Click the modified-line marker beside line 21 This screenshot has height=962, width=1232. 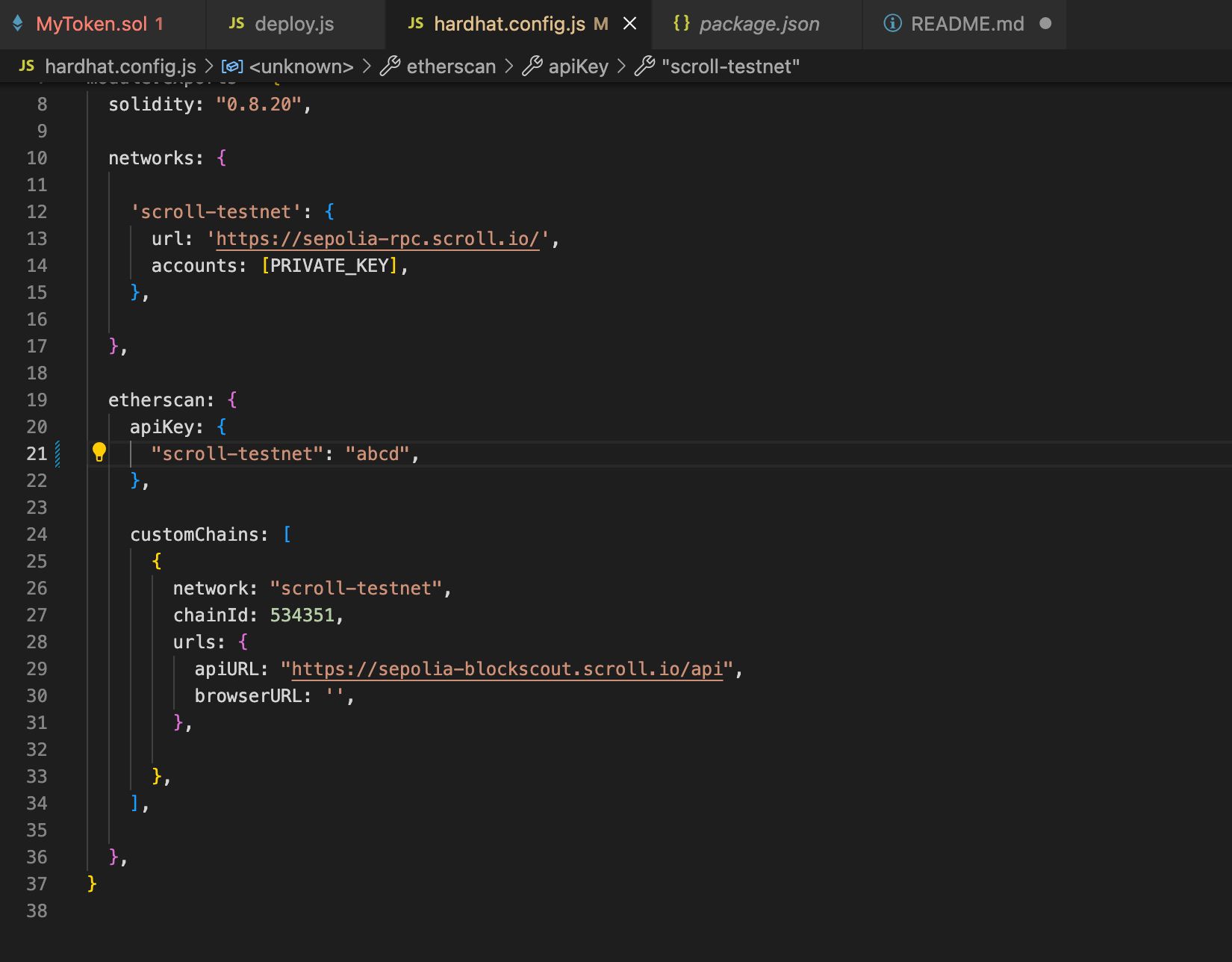tap(57, 454)
